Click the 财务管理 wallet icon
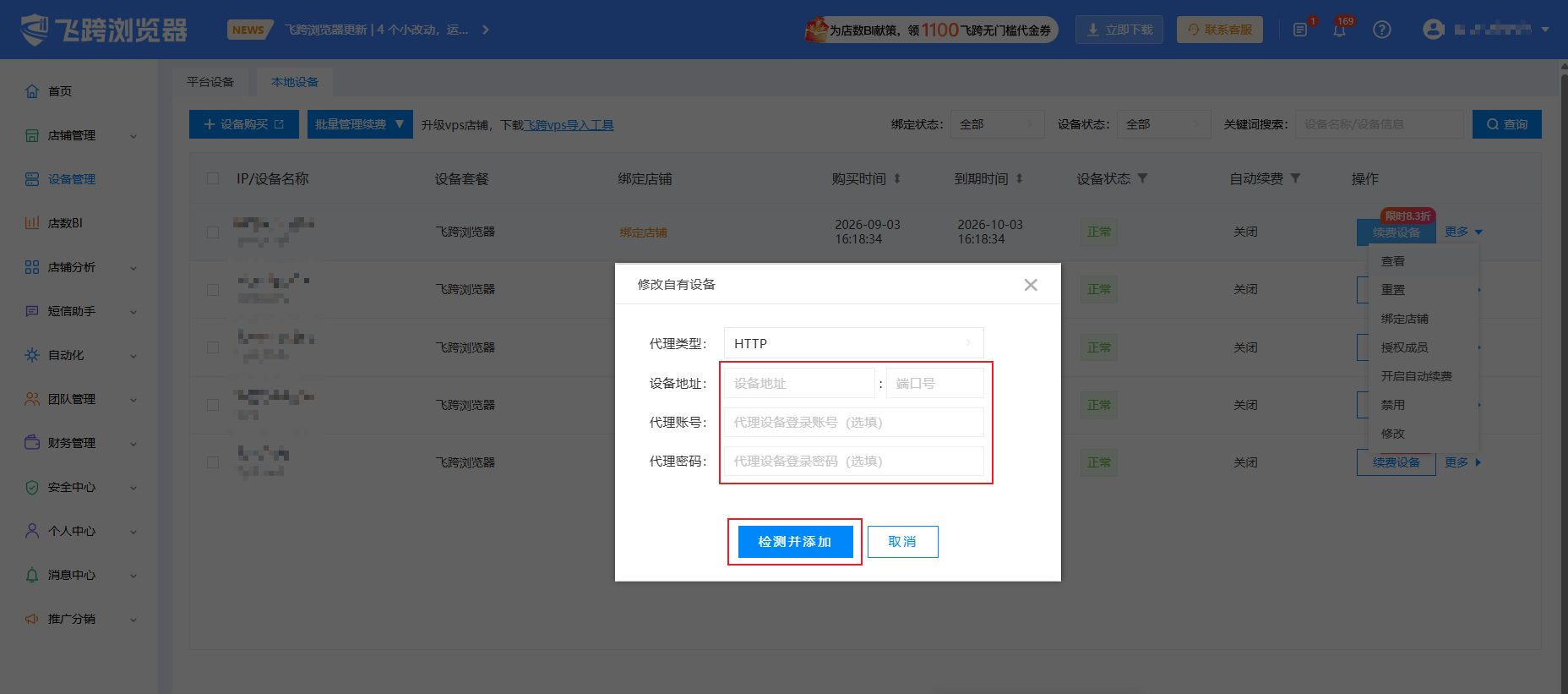This screenshot has width=1568, height=694. coord(32,443)
